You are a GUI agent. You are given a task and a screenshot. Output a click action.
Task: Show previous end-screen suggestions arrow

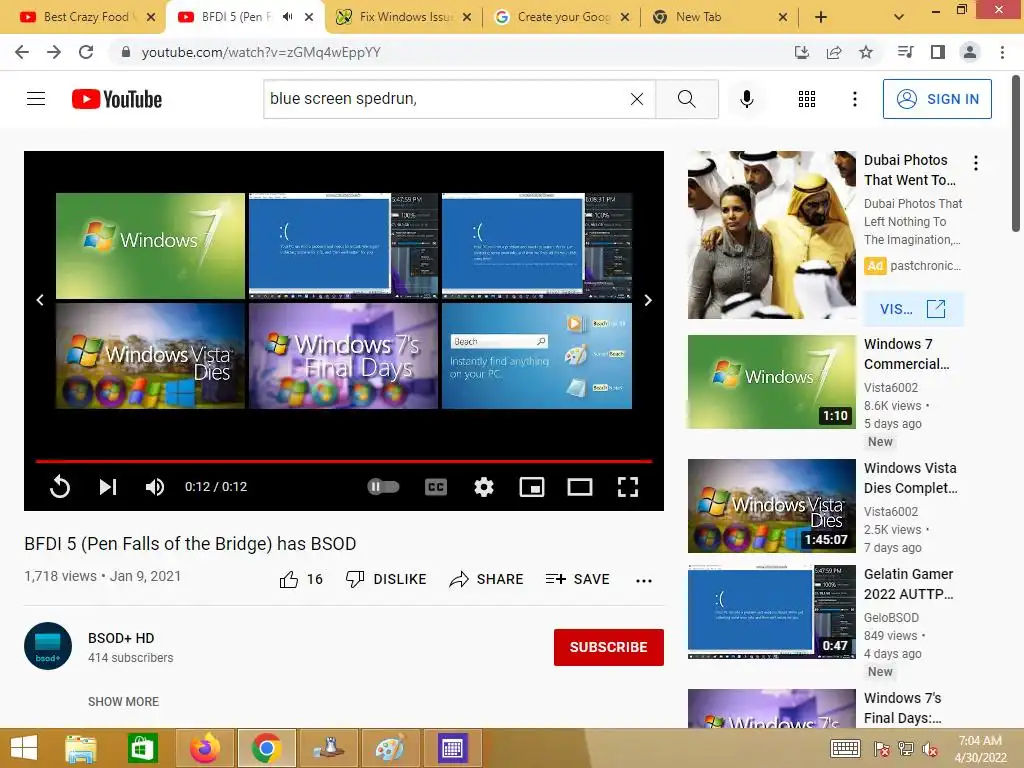coord(40,300)
